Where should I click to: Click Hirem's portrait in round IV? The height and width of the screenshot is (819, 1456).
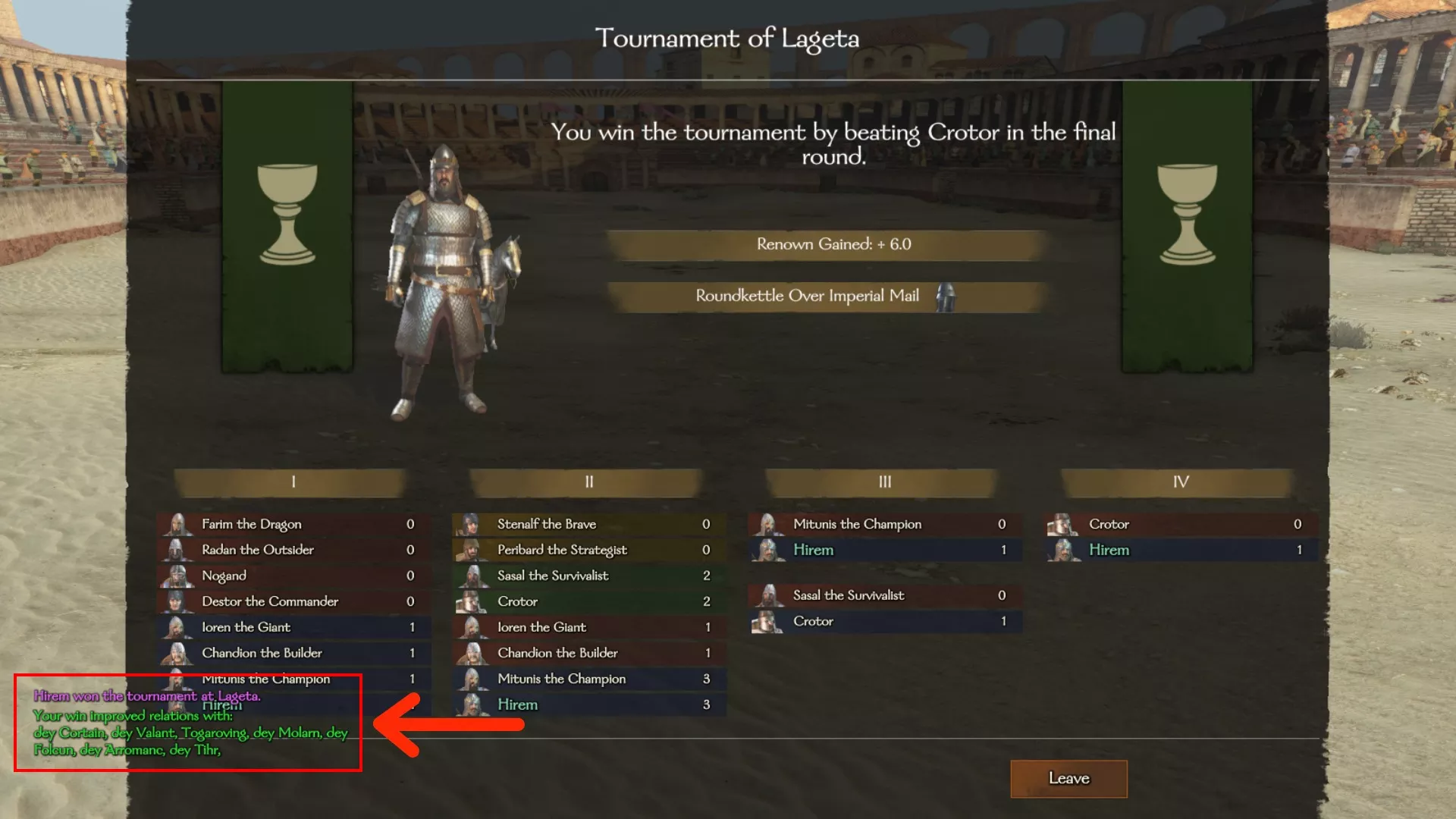pos(1064,550)
